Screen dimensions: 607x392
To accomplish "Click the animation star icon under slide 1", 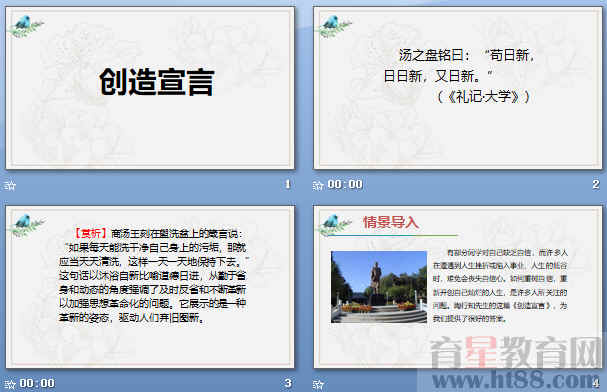I will coord(10,185).
